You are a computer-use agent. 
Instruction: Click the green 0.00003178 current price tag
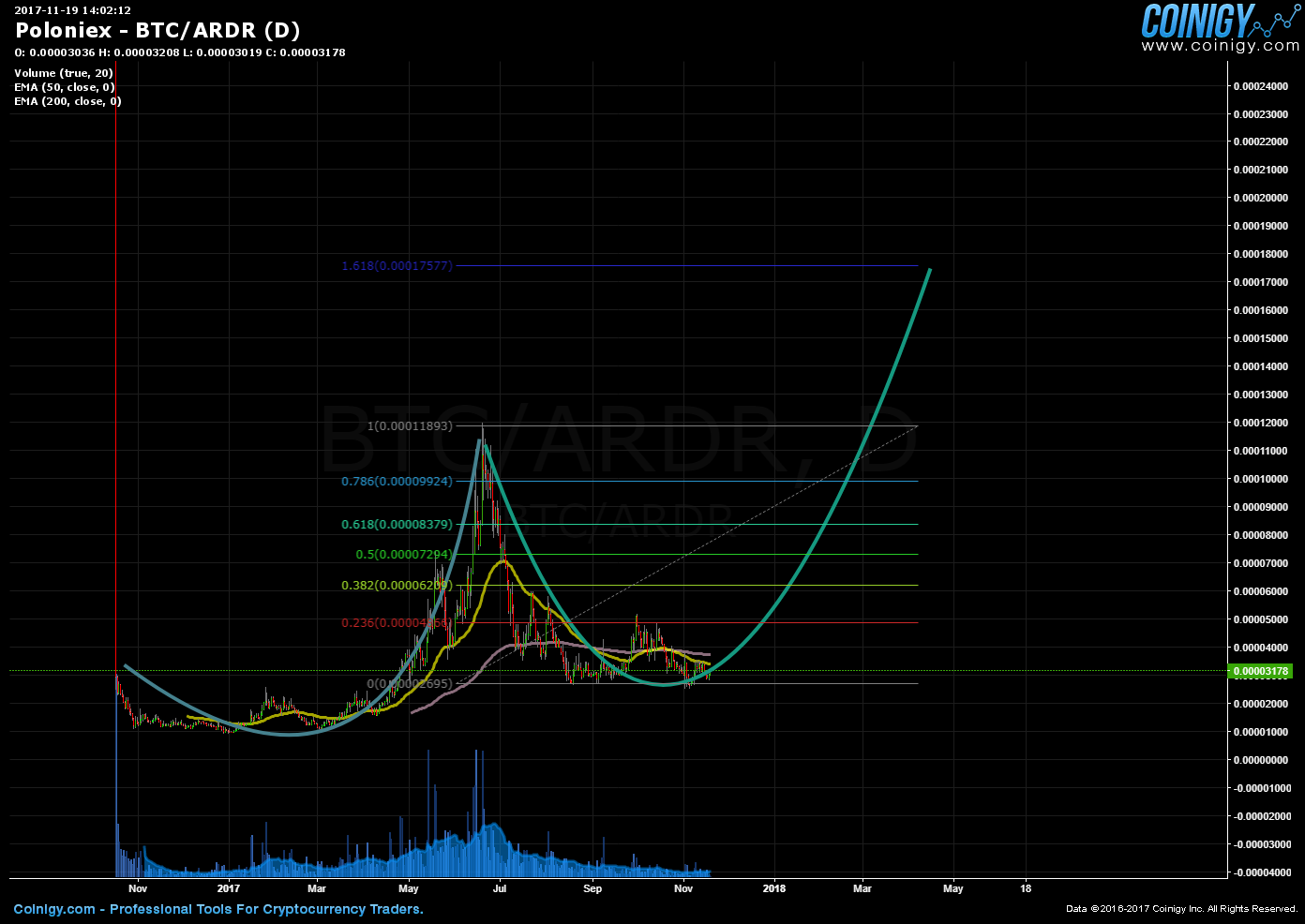[x=1260, y=671]
